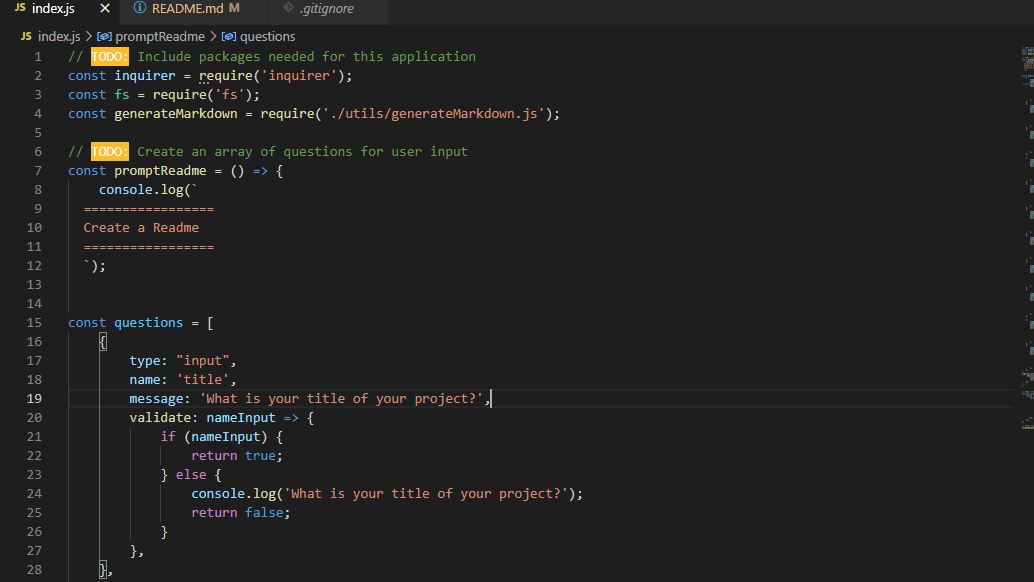Select line number 19 in the gutter
The image size is (1034, 582).
coord(35,398)
